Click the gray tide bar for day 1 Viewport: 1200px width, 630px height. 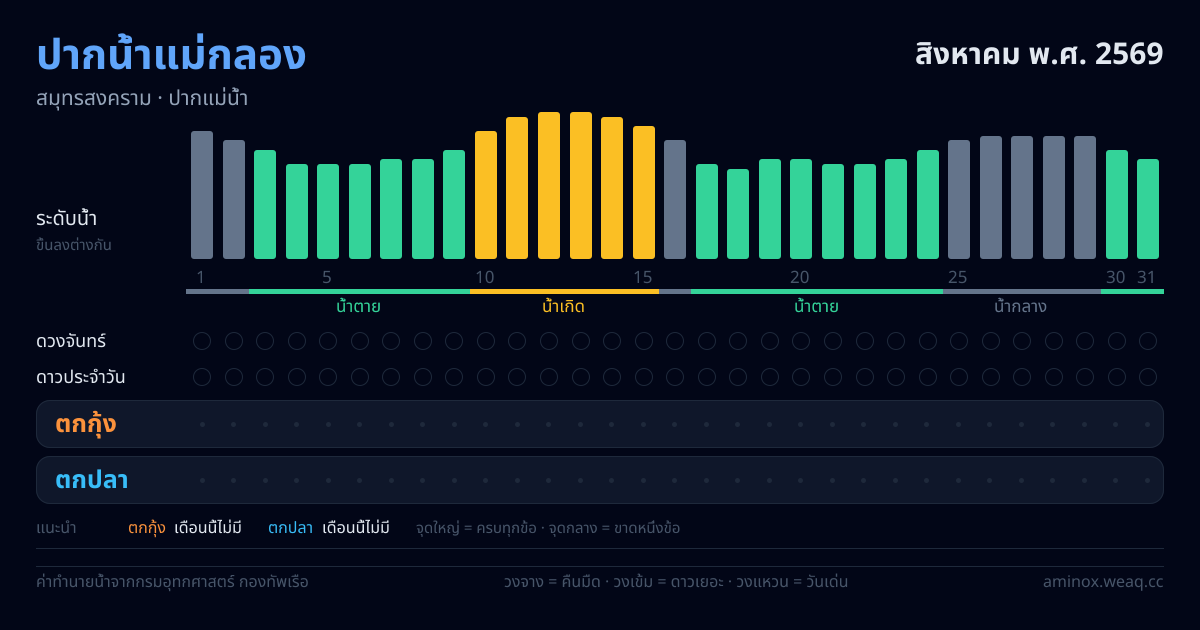202,195
